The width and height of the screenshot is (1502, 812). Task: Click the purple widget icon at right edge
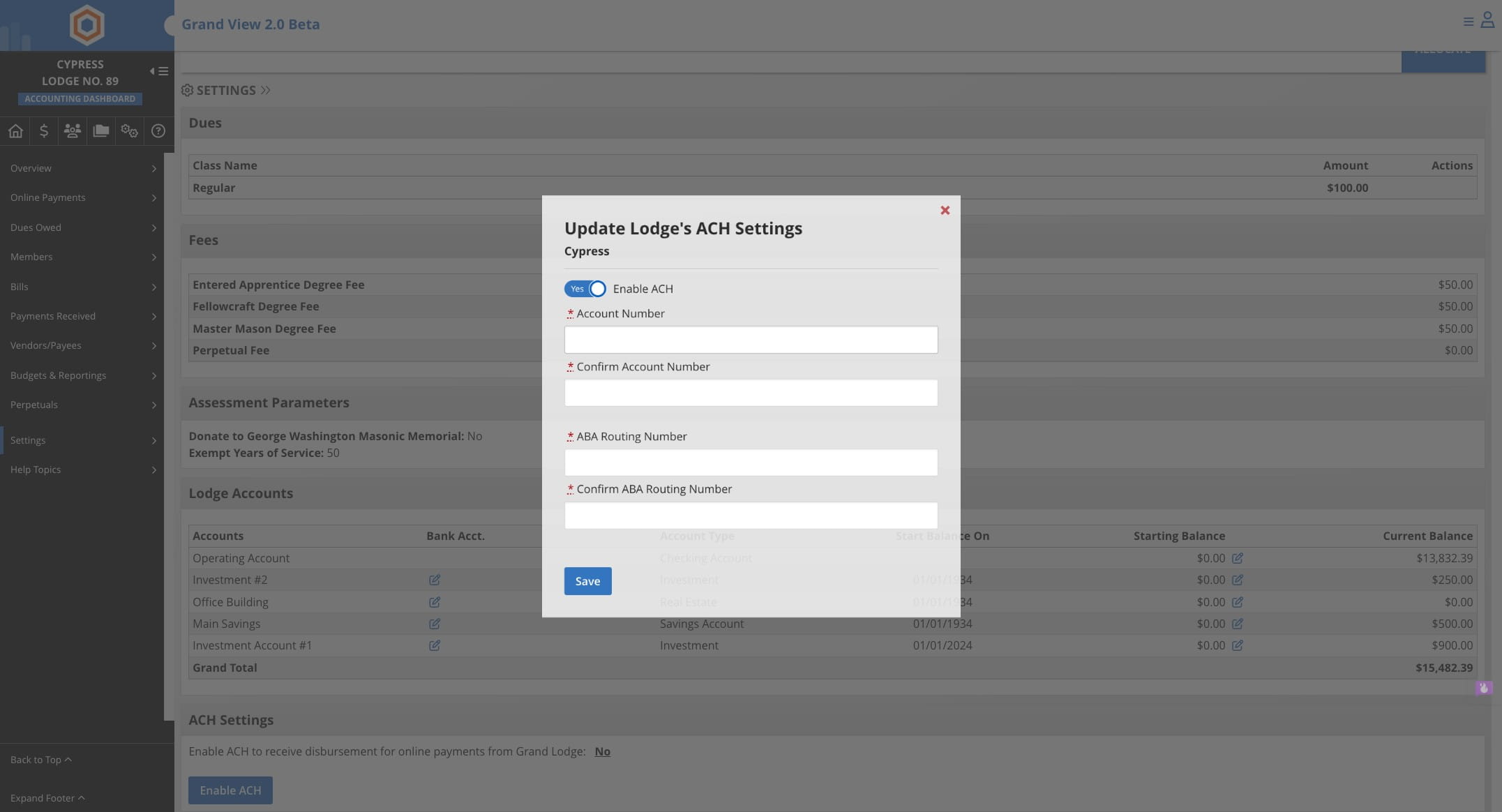[1483, 688]
